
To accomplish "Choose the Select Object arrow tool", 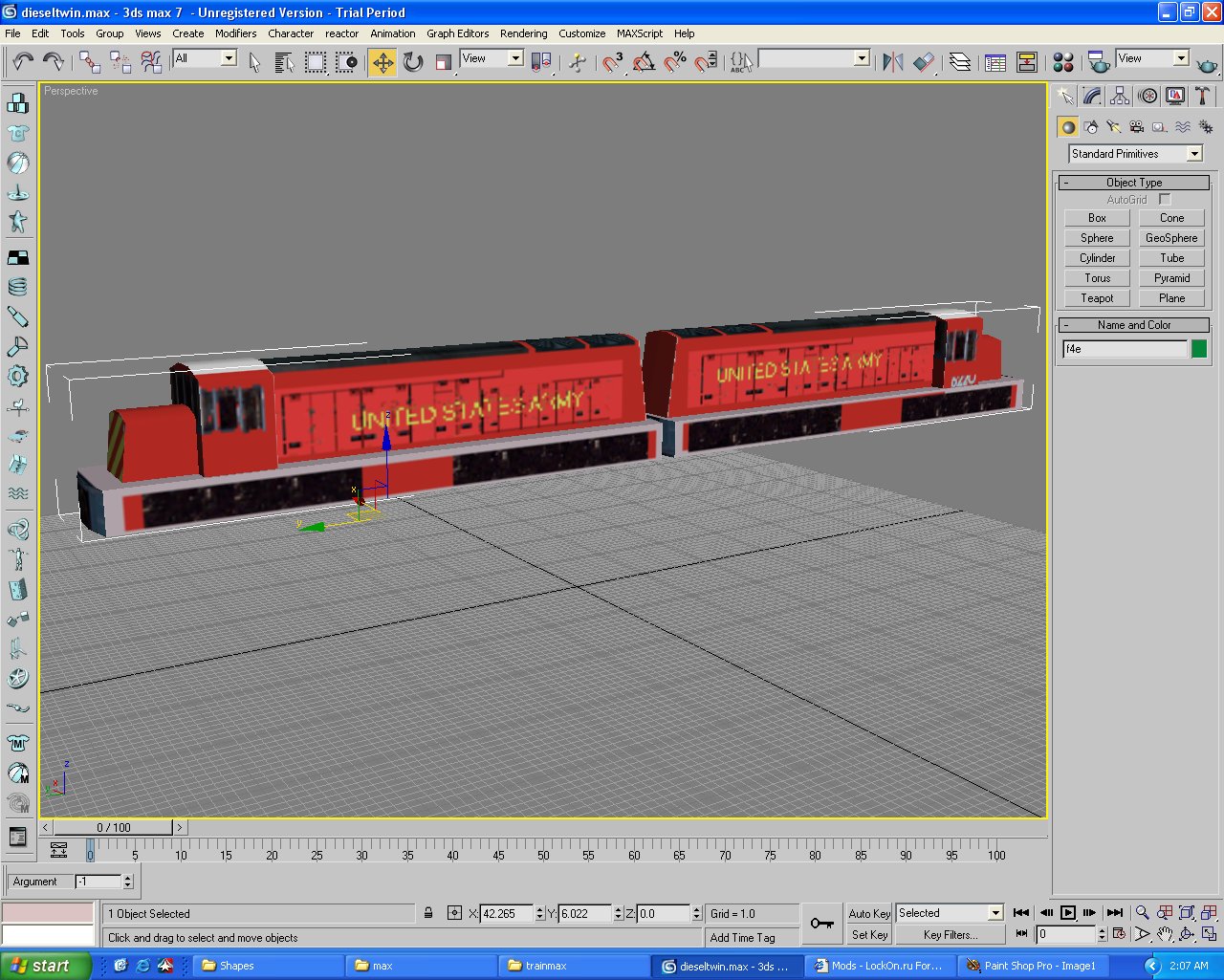I will coord(254,62).
